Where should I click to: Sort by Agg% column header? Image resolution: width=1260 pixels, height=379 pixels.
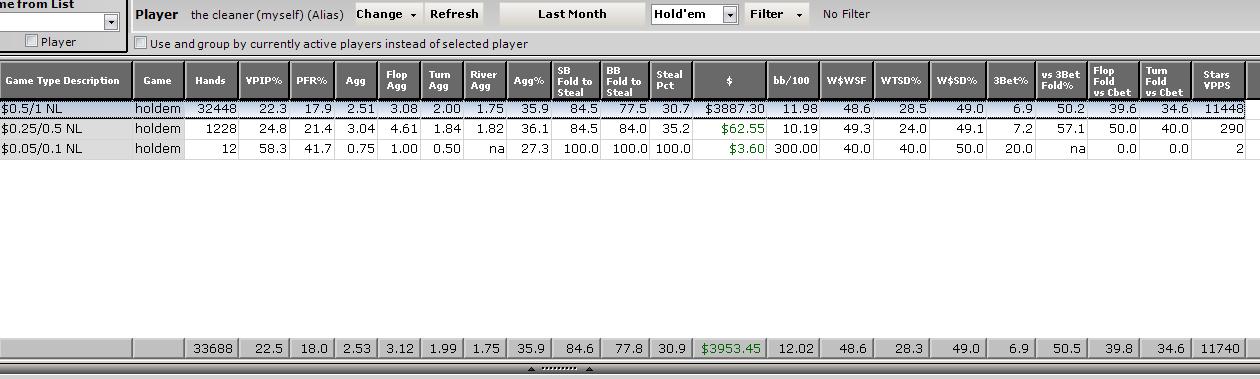(x=529, y=80)
